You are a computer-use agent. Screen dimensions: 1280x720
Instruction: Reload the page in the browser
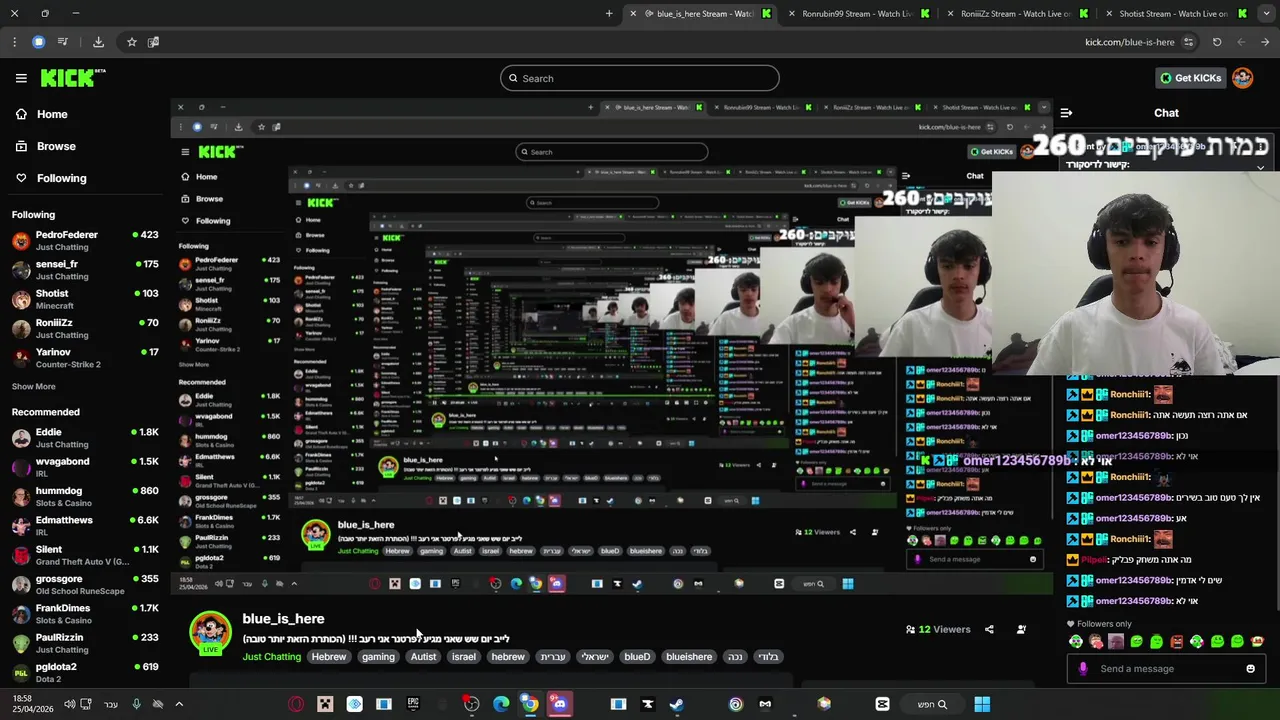pyautogui.click(x=1217, y=42)
